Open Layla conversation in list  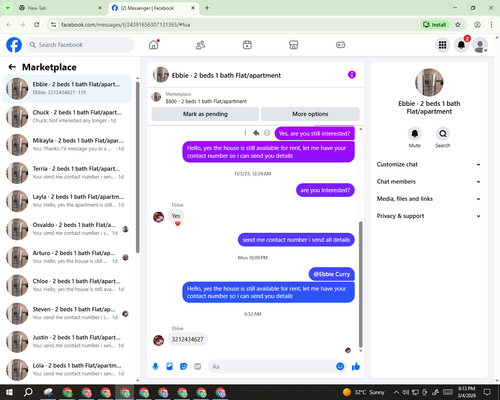coord(67,201)
